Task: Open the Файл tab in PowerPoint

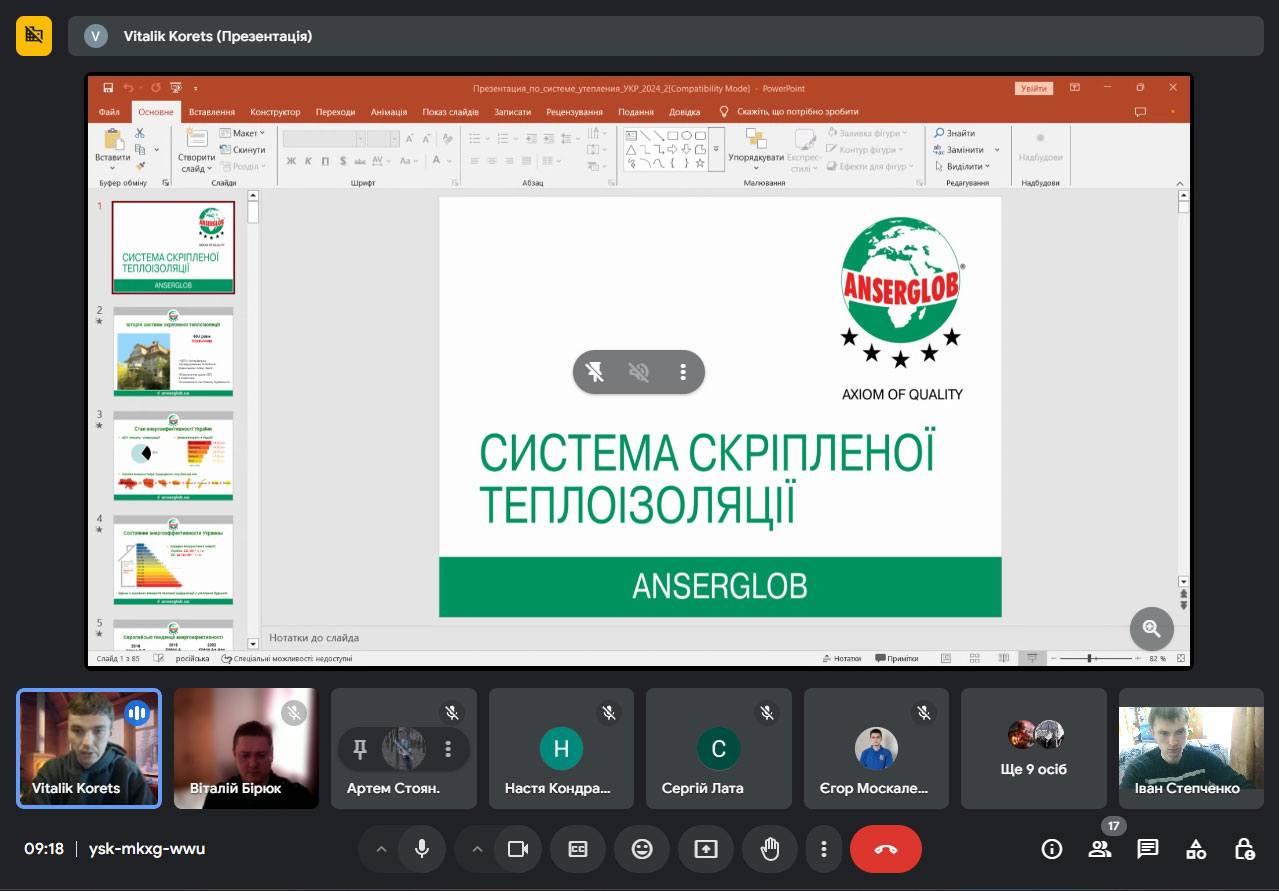Action: (109, 112)
